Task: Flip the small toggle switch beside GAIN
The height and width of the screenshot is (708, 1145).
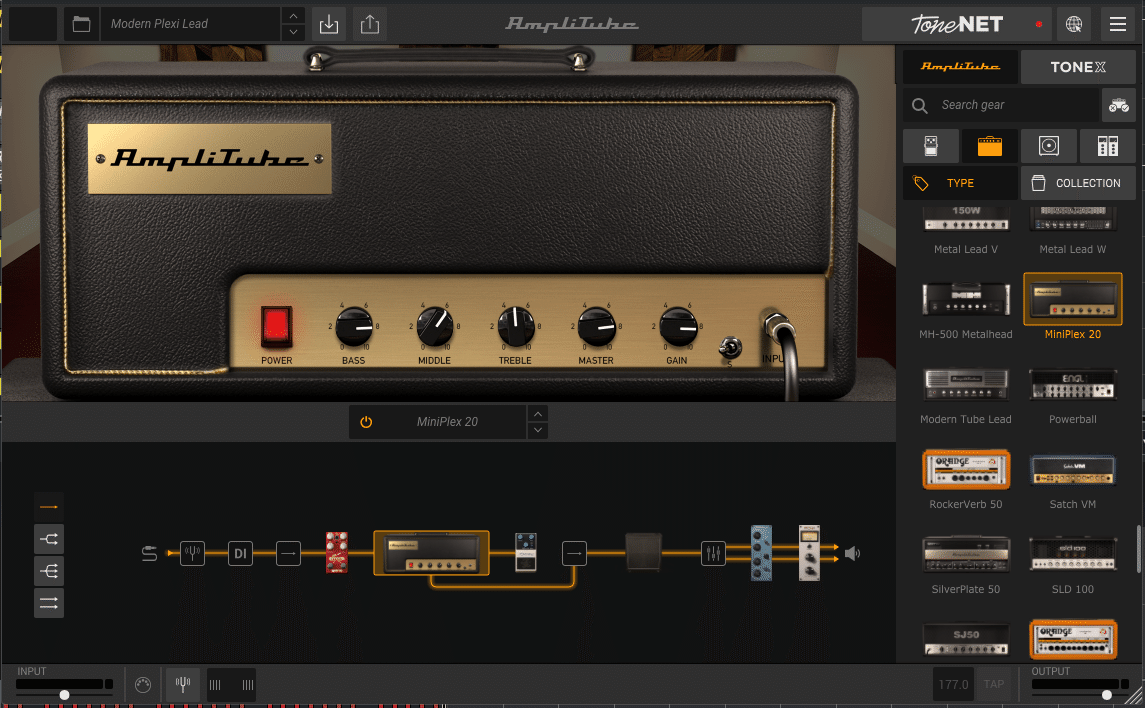Action: 729,348
